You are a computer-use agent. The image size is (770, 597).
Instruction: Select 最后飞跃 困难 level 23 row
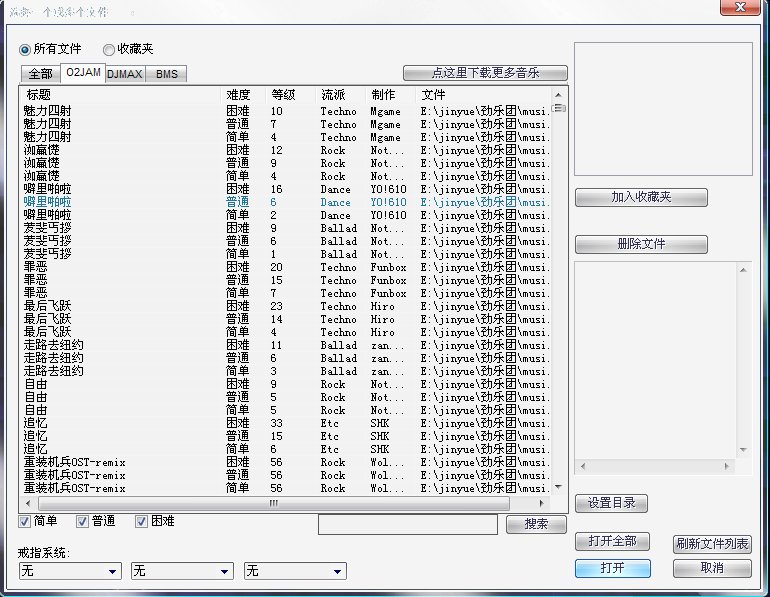[286, 306]
